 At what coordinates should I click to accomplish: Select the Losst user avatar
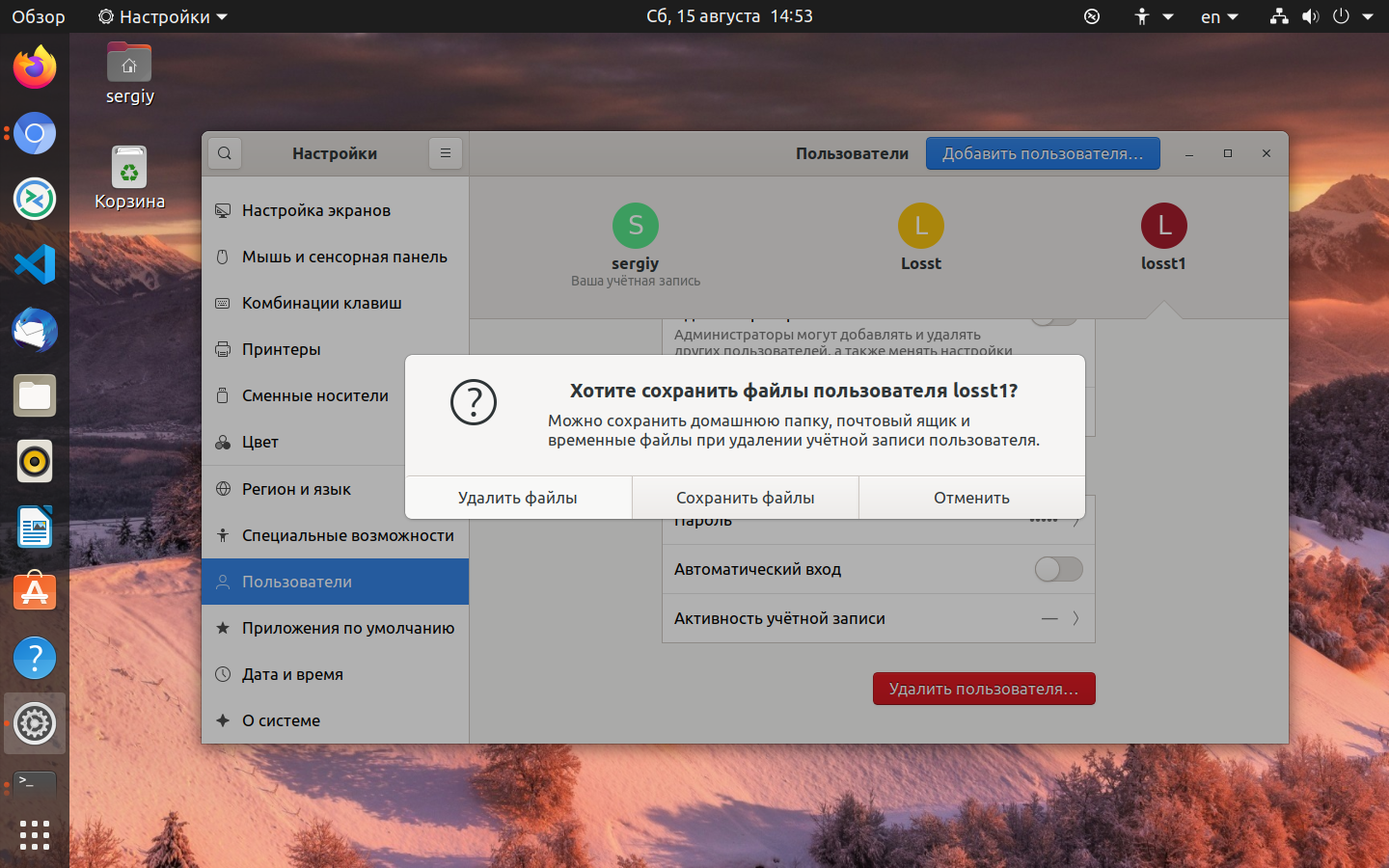pos(921,226)
